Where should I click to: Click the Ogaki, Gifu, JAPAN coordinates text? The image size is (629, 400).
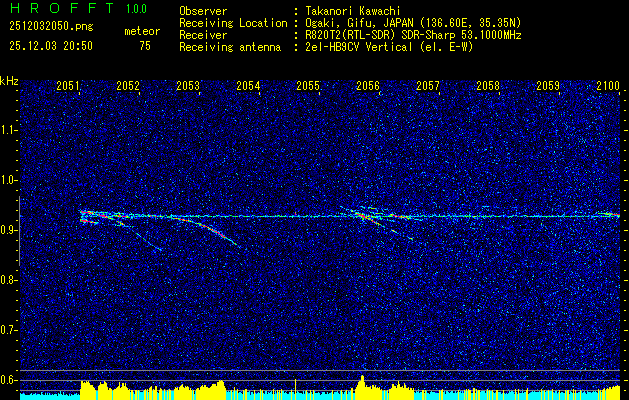pyautogui.click(x=412, y=23)
